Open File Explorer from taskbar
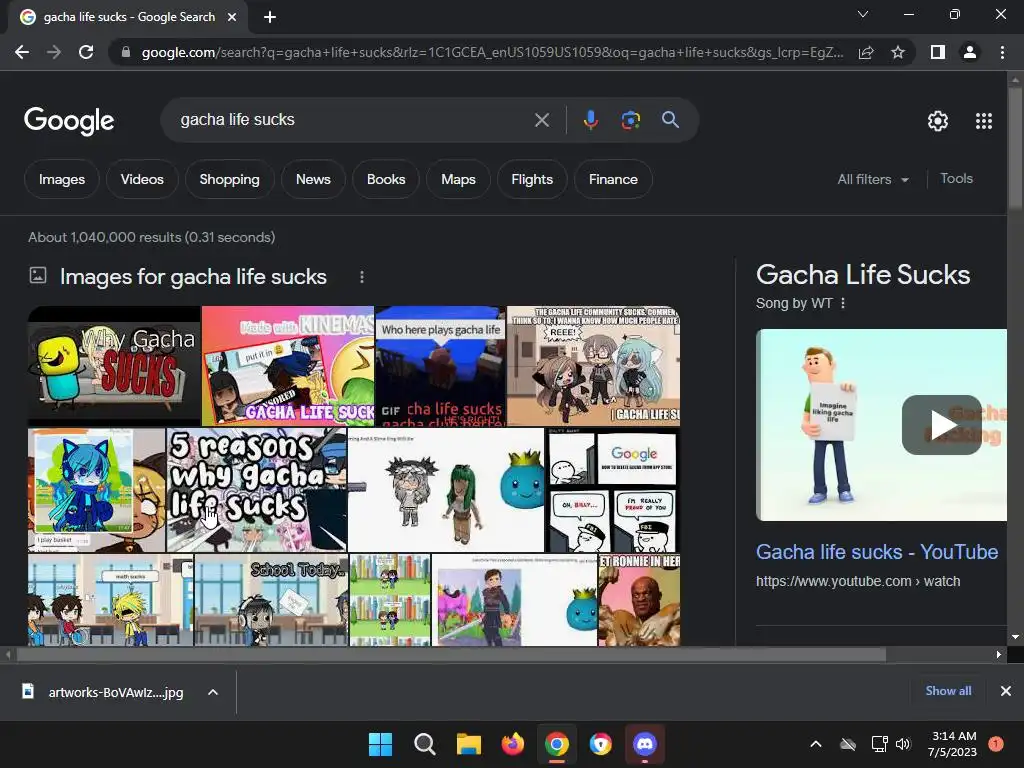1024x768 pixels. (x=469, y=744)
